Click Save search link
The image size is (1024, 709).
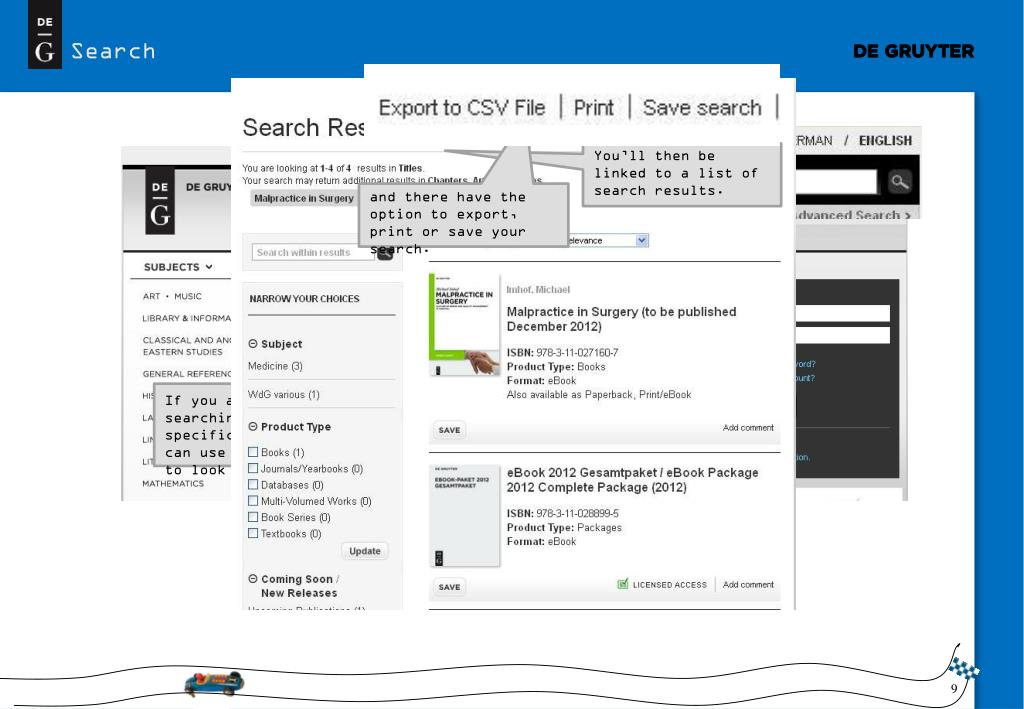(x=702, y=108)
